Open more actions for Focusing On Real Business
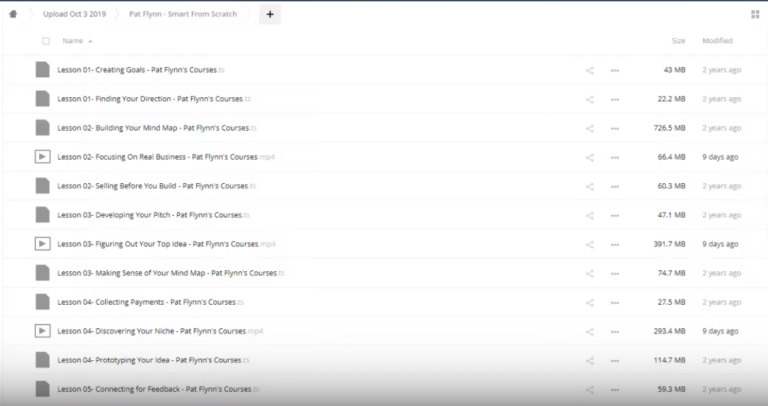This screenshot has height=406, width=768. tap(615, 157)
